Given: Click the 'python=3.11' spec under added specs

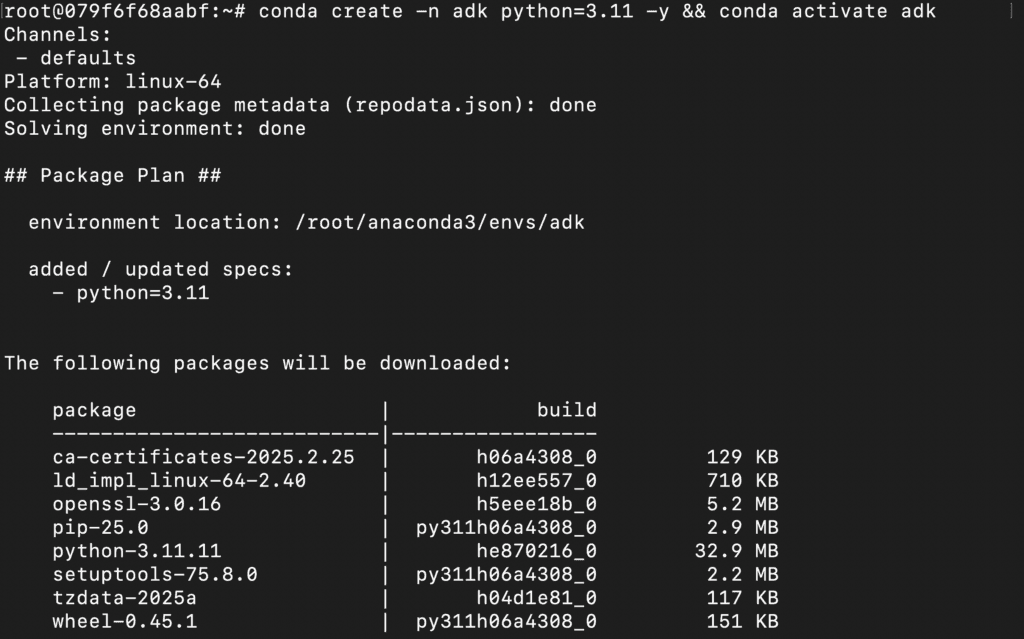Looking at the screenshot, I should click(142, 293).
